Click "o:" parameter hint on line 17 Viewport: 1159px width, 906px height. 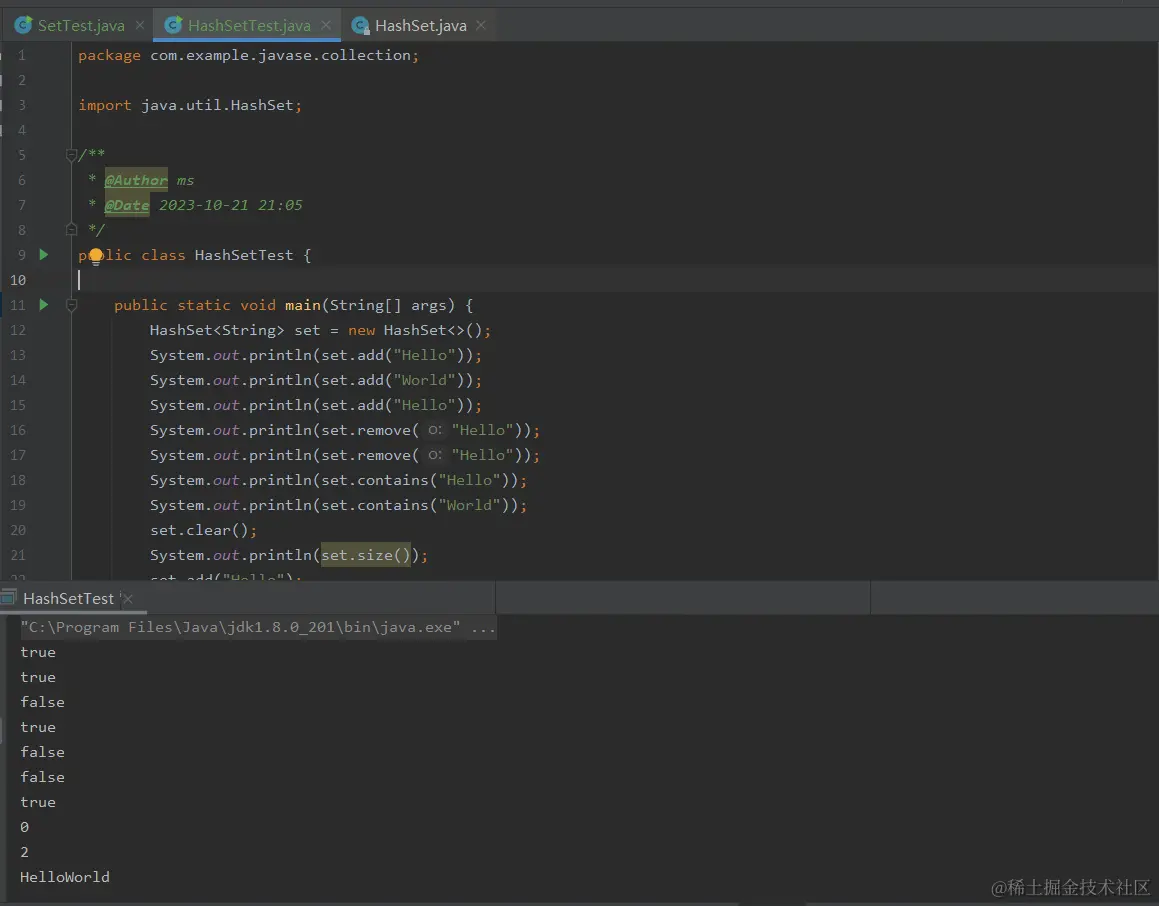(435, 455)
